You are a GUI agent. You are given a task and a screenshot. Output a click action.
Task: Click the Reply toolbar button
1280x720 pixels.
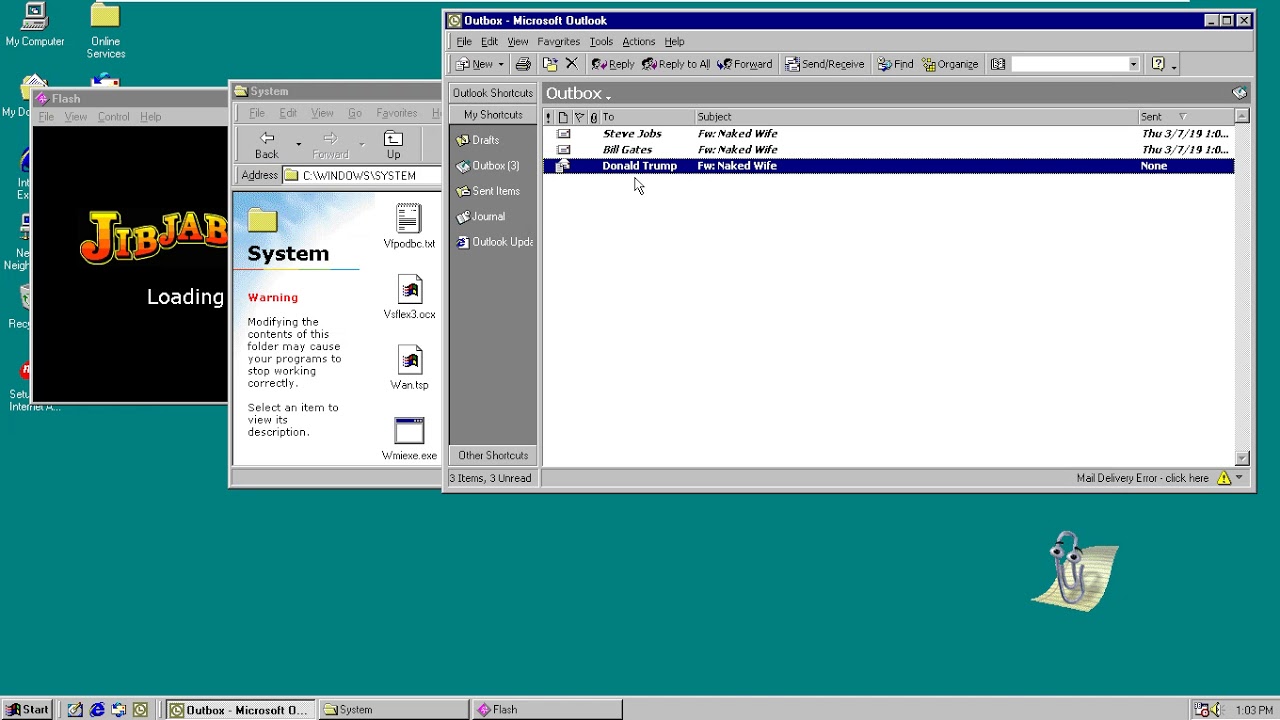coord(613,64)
